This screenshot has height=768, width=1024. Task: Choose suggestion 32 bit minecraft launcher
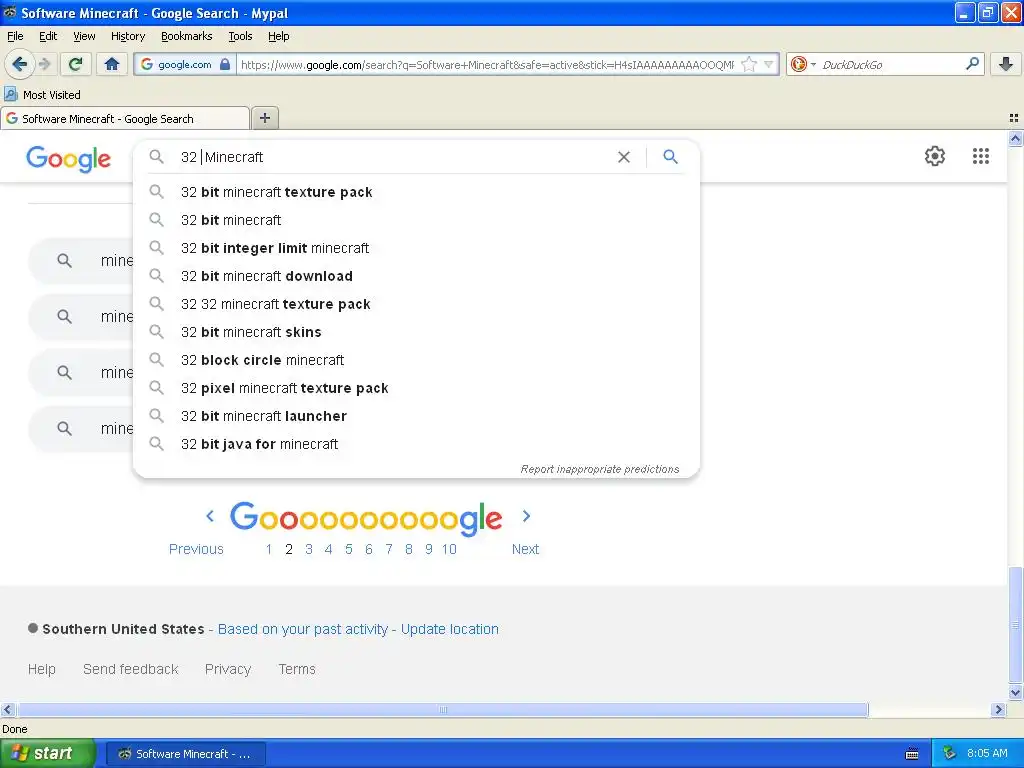(x=416, y=416)
